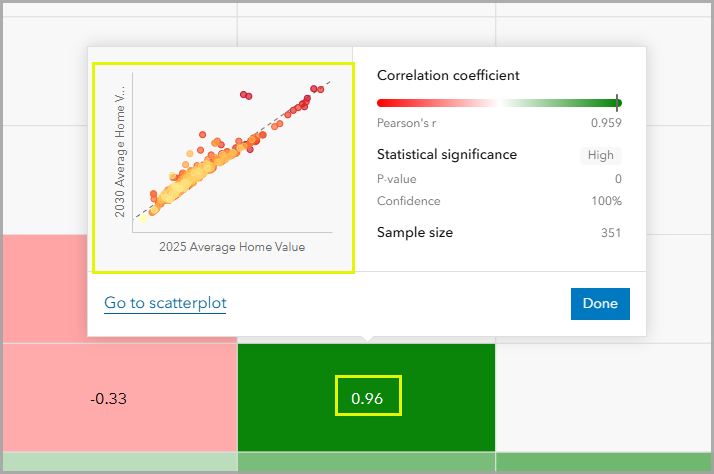This screenshot has height=474, width=714.
Task: Click the Pearson's r label
Action: point(407,123)
